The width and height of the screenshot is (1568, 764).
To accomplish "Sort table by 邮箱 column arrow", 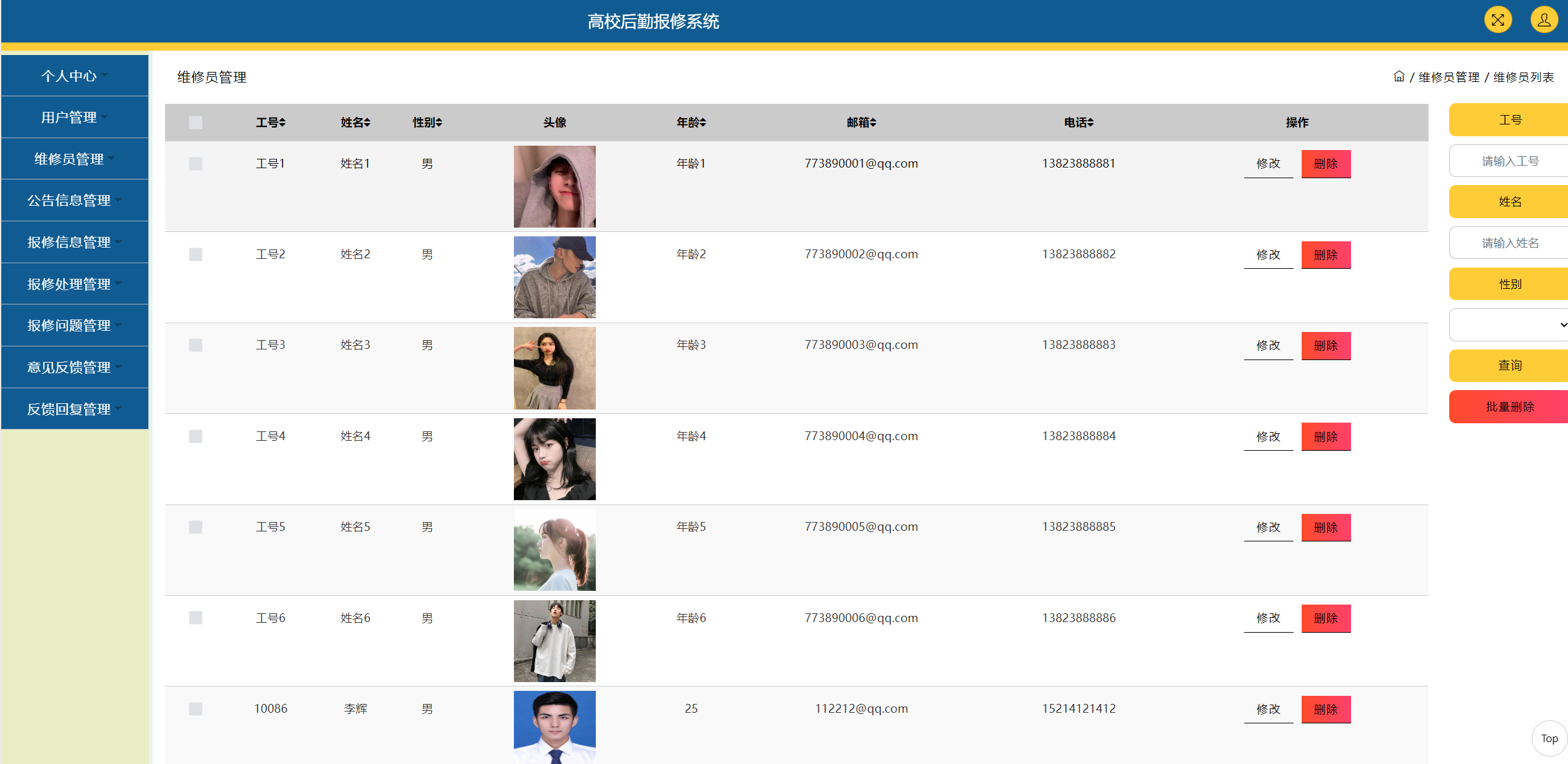I will pos(873,123).
